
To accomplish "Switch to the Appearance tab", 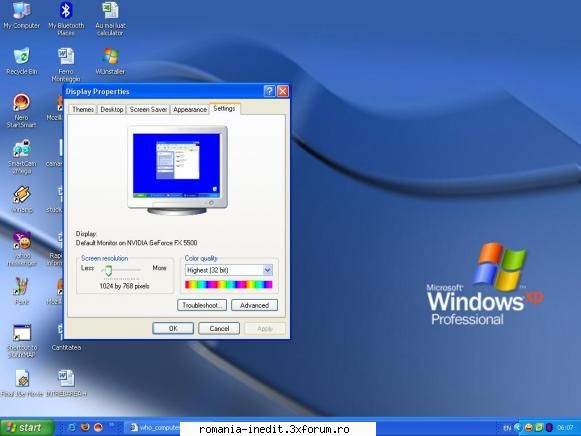I will [x=190, y=109].
